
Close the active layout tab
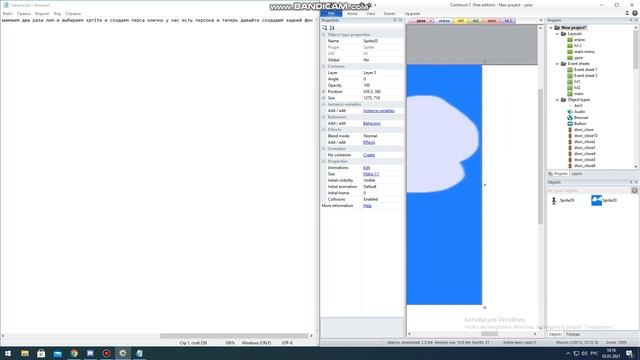(431, 21)
